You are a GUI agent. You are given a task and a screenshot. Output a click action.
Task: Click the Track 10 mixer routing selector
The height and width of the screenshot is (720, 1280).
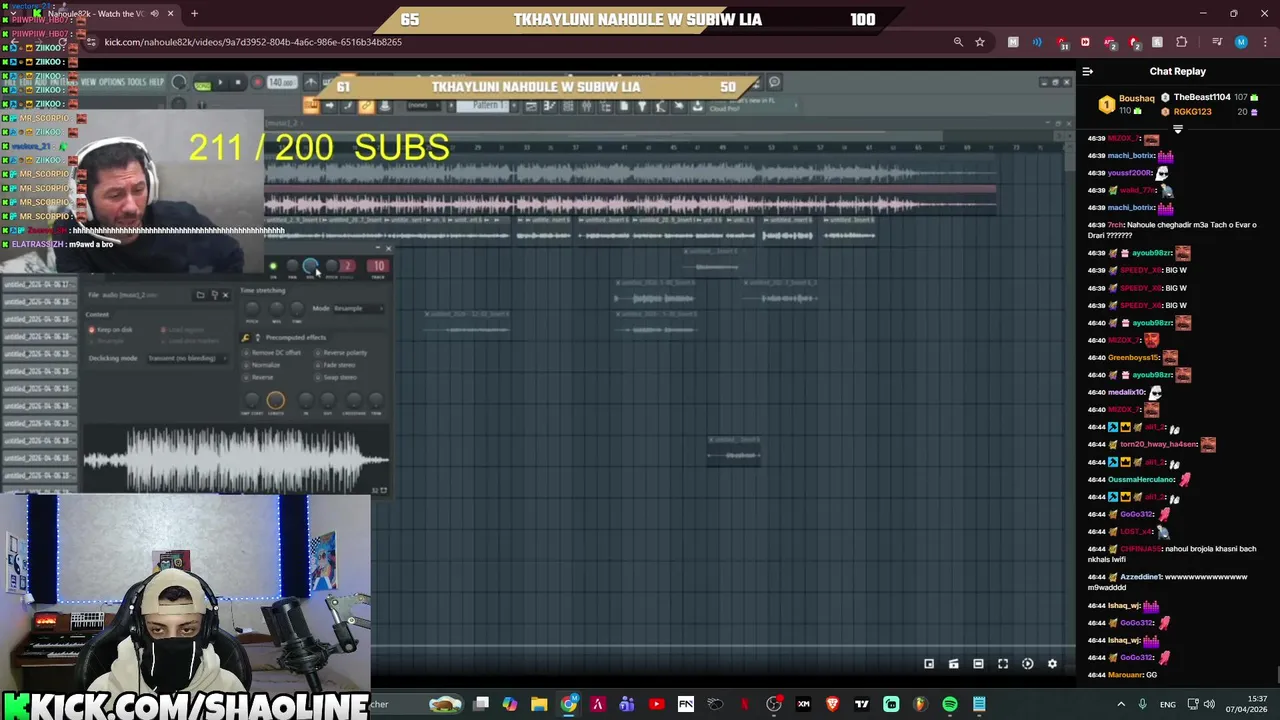pyautogui.click(x=378, y=266)
